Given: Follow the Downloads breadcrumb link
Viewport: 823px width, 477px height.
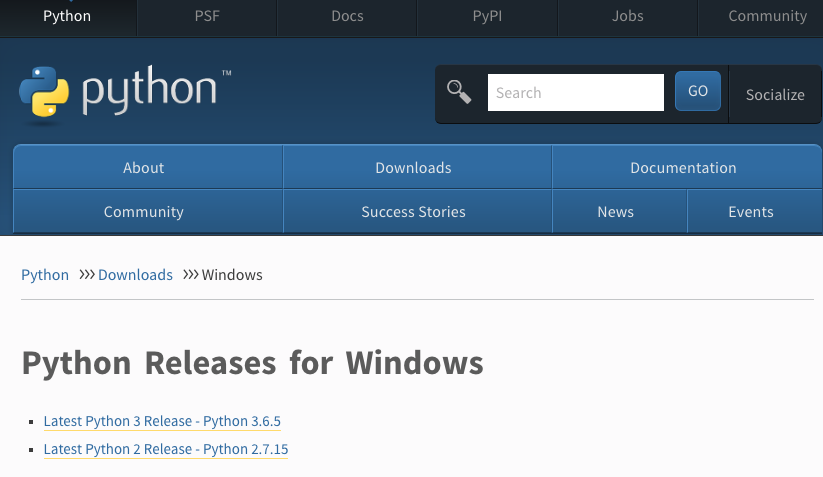Looking at the screenshot, I should [135, 275].
